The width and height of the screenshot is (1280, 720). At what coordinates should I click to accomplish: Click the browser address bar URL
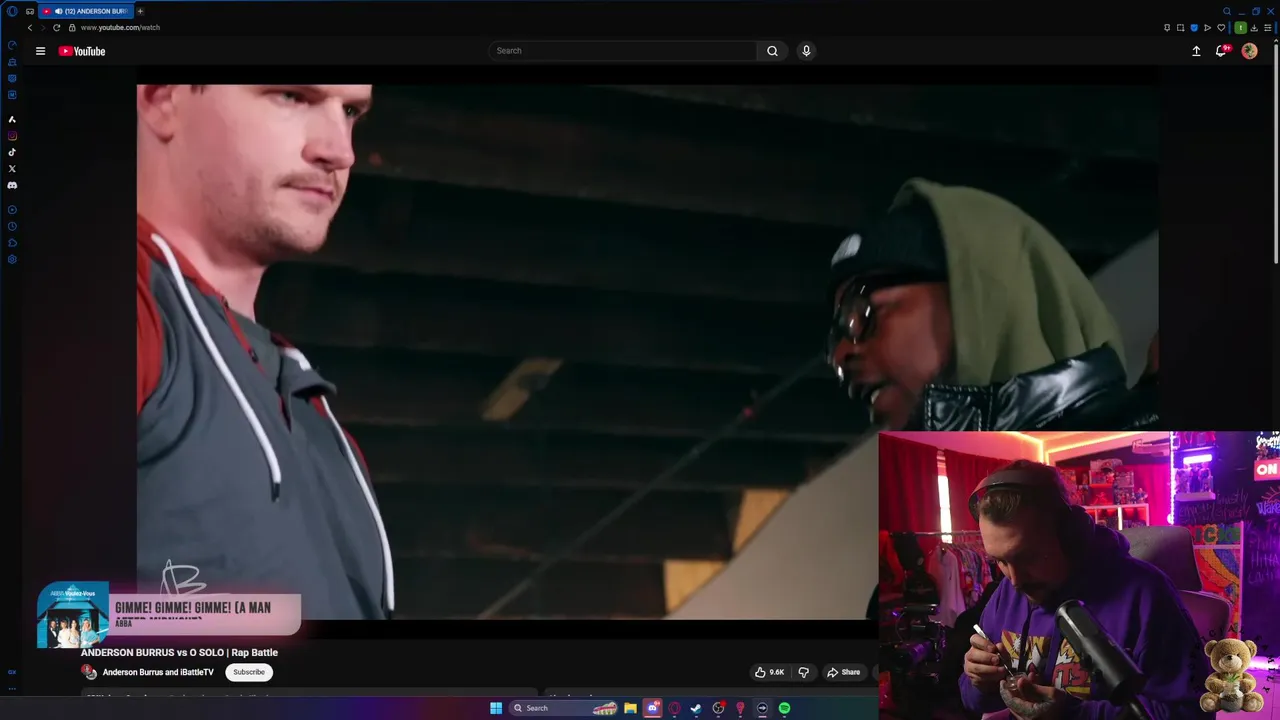(120, 27)
